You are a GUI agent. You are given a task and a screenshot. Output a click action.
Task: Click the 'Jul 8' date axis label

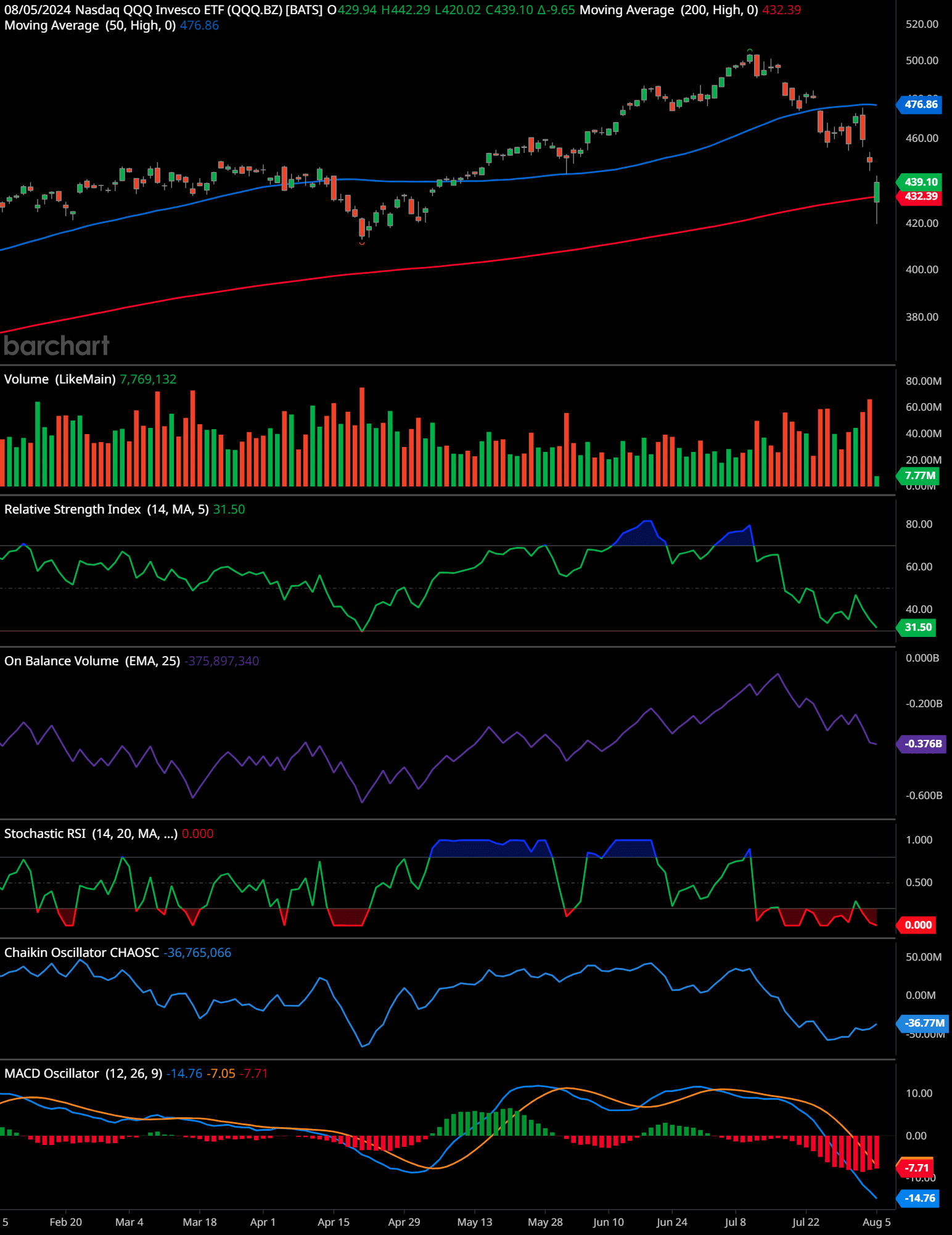point(736,1222)
